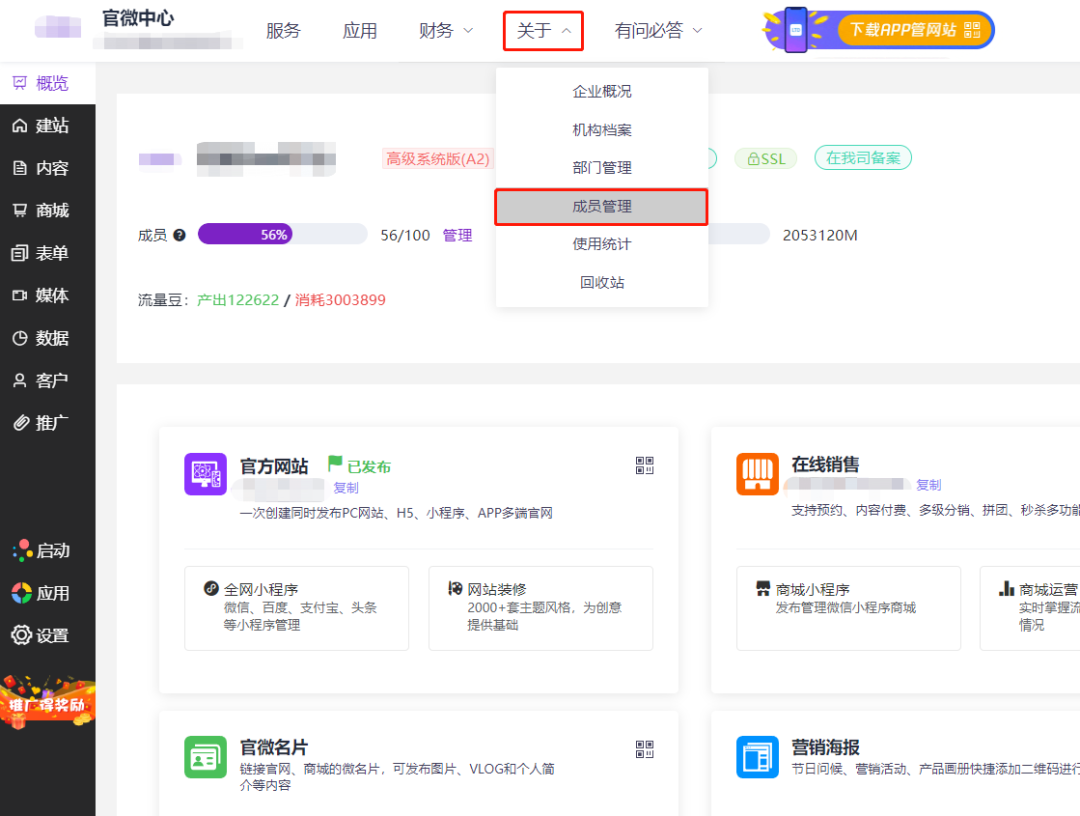The image size is (1080, 816).
Task: Click the 下载APP管网站 banner
Action: [880, 30]
